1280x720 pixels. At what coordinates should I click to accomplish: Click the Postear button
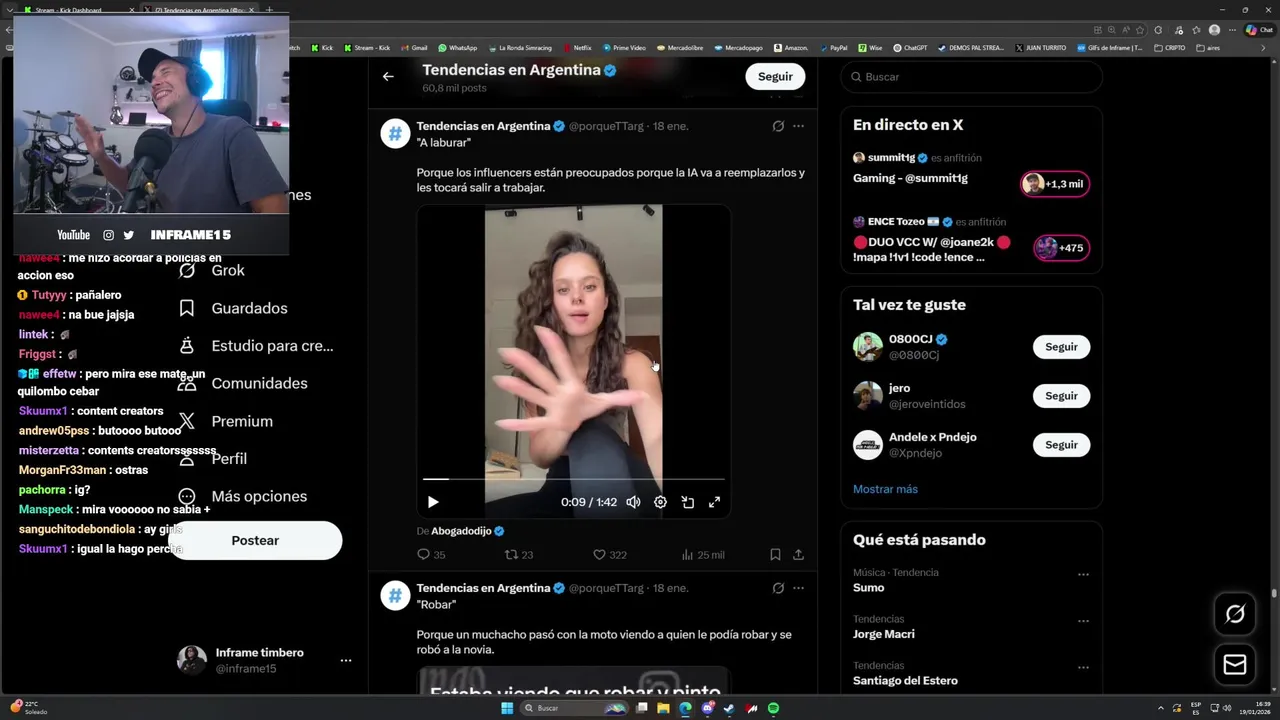coord(255,540)
